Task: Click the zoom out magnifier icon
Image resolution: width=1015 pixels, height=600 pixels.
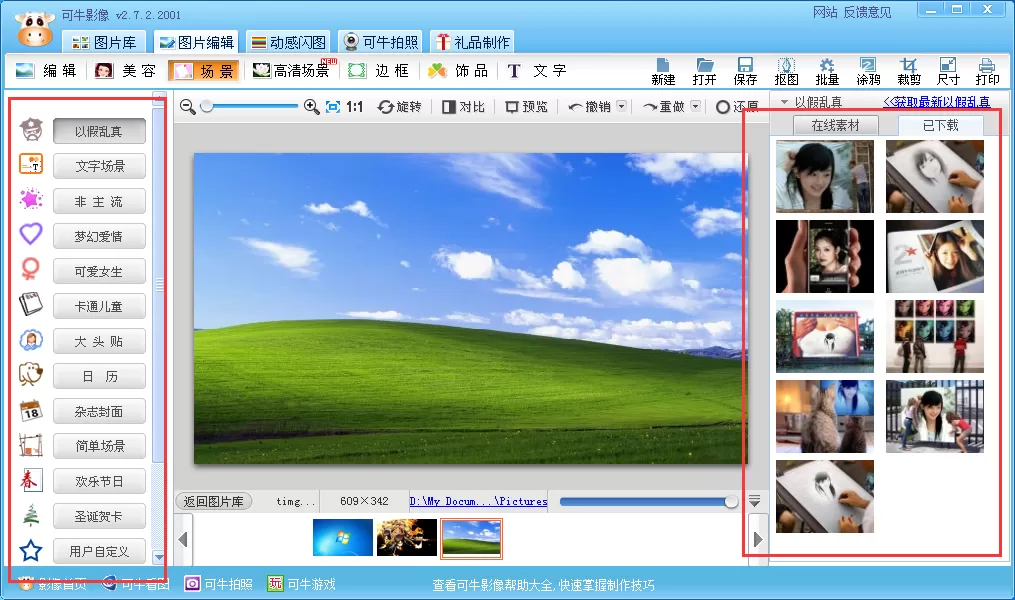Action: [x=188, y=107]
